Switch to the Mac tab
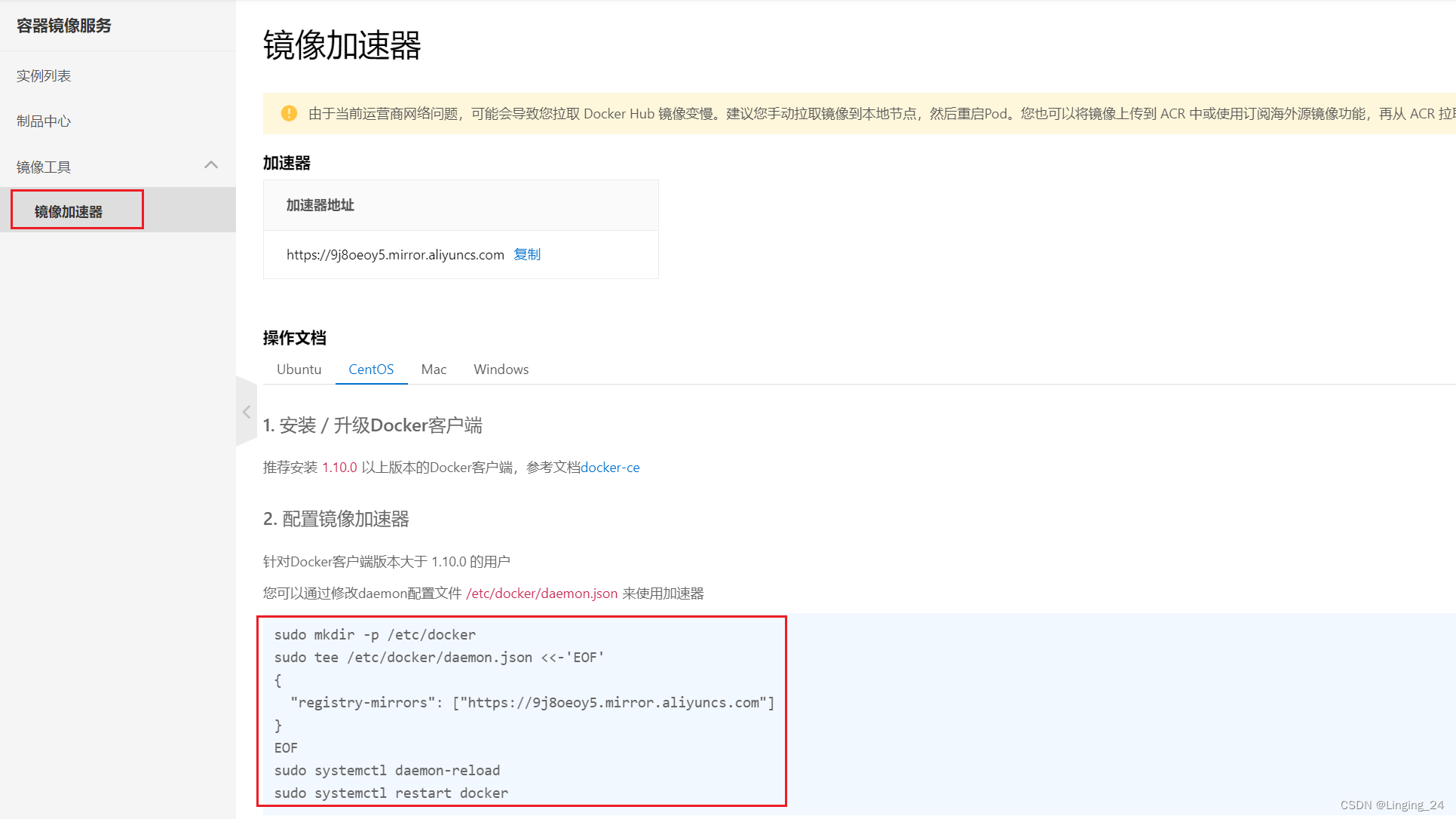Image resolution: width=1456 pixels, height=819 pixels. (434, 369)
